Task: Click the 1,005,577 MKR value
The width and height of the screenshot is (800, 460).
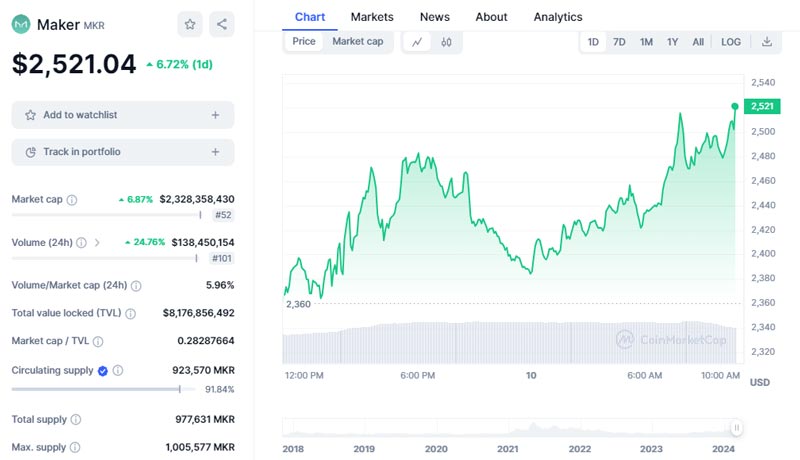Action: (200, 447)
